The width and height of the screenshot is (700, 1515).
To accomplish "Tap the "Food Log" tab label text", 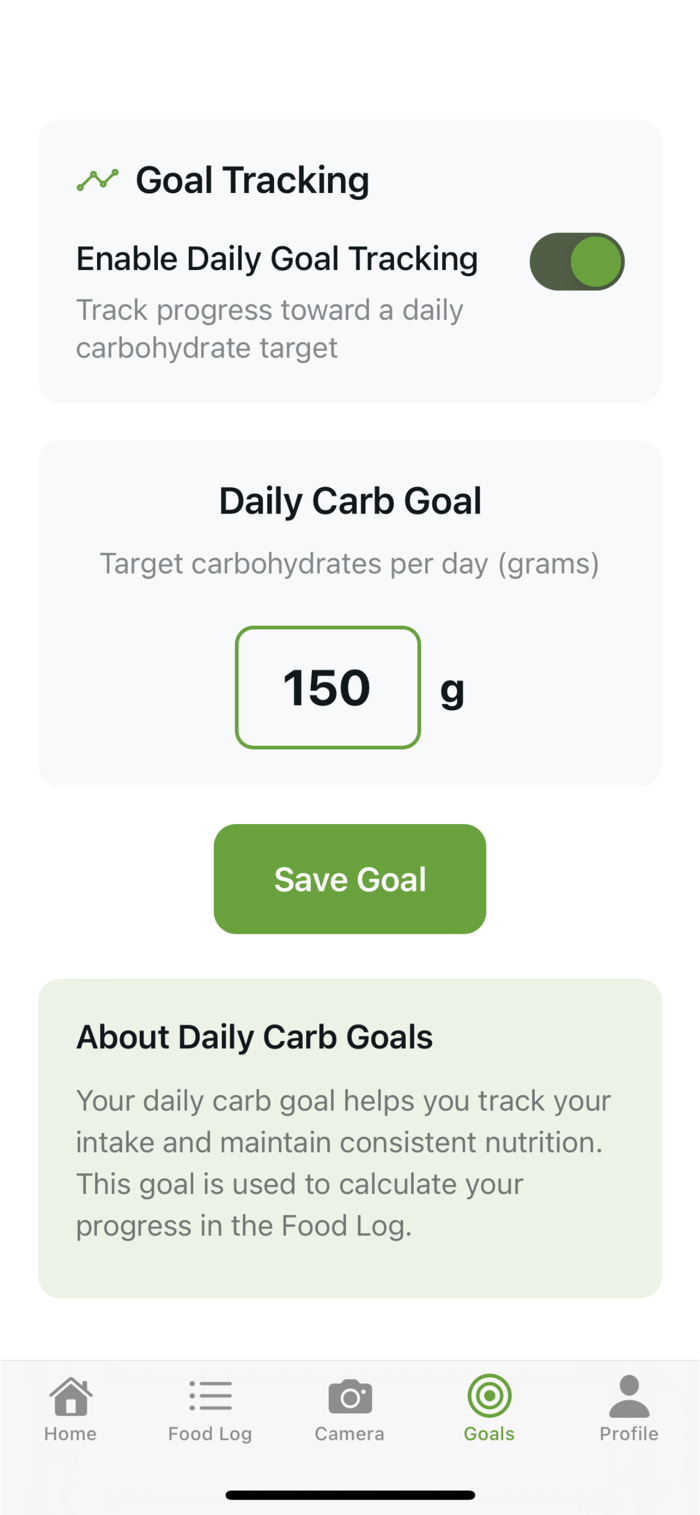I will [210, 1434].
